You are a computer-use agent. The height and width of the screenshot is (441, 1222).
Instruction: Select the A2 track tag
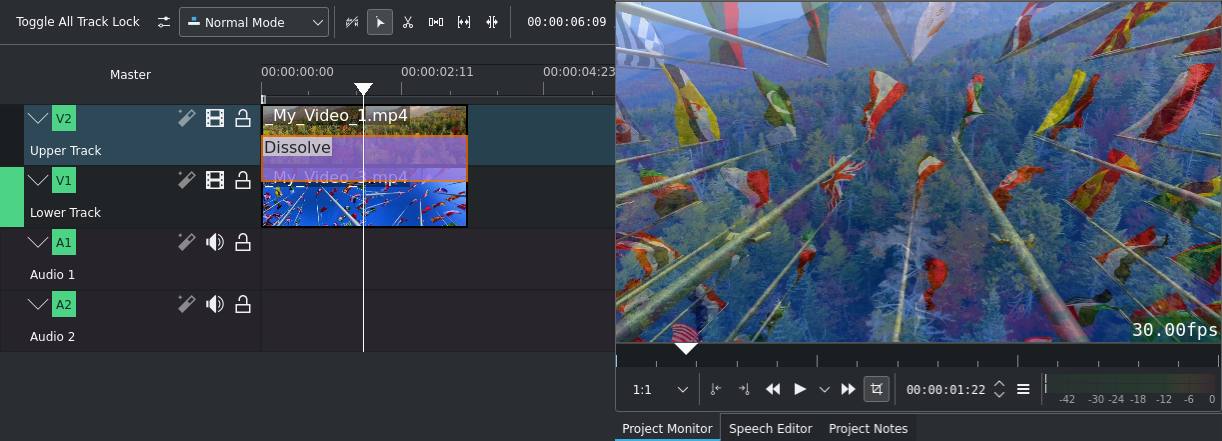[x=64, y=305]
